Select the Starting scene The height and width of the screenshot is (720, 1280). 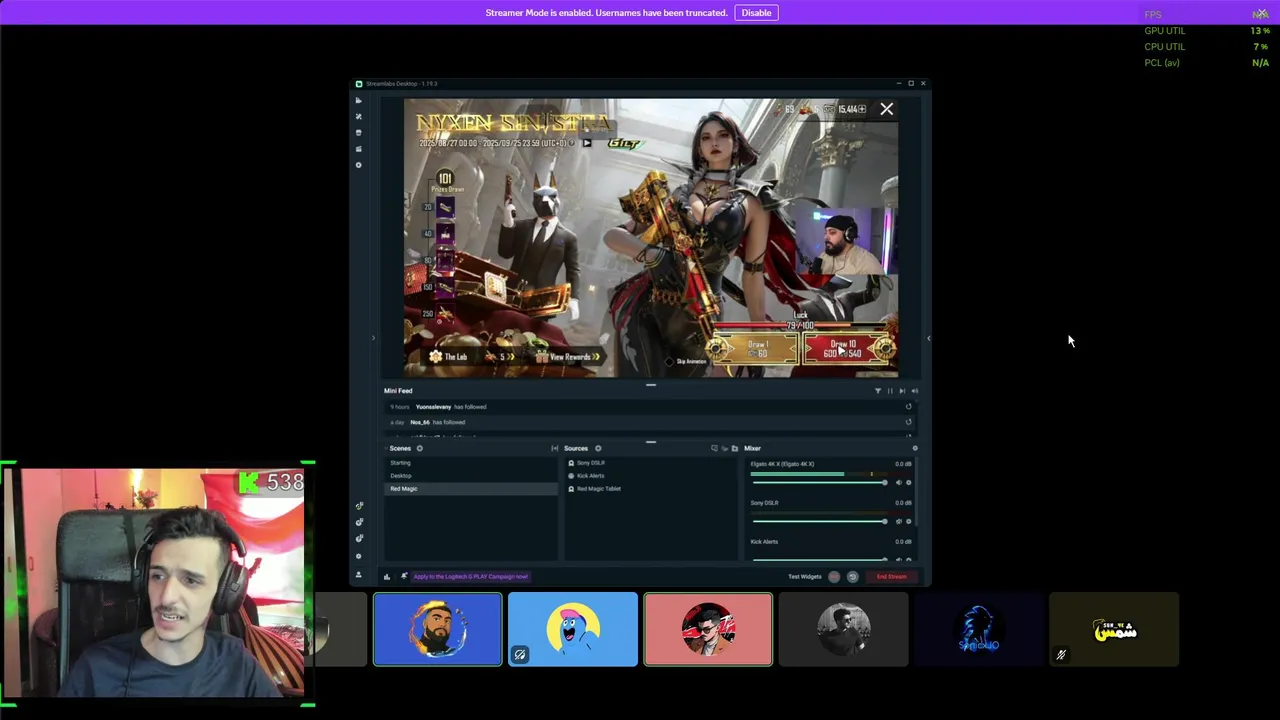point(470,463)
